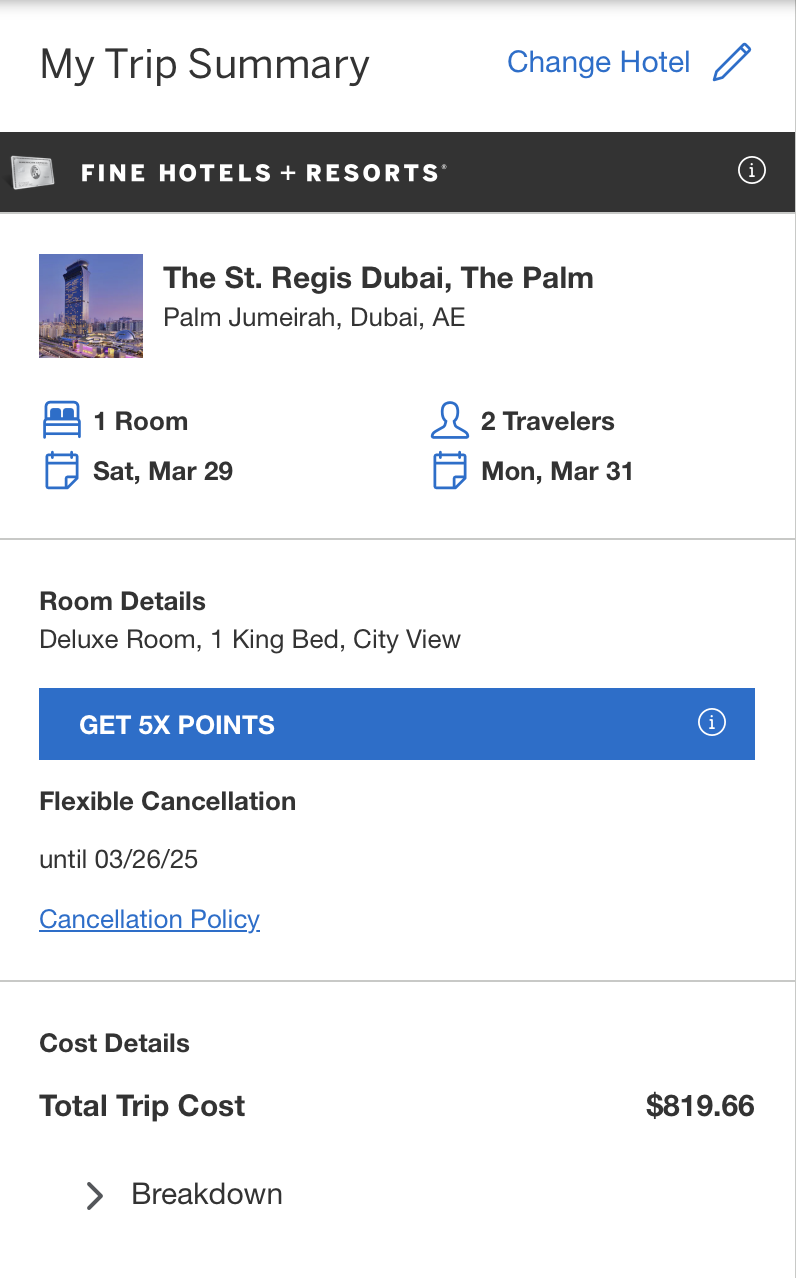Screen dimensions: 796x1278
Task: Open the Fine Hotels + Resorts info icon
Action: [751, 171]
